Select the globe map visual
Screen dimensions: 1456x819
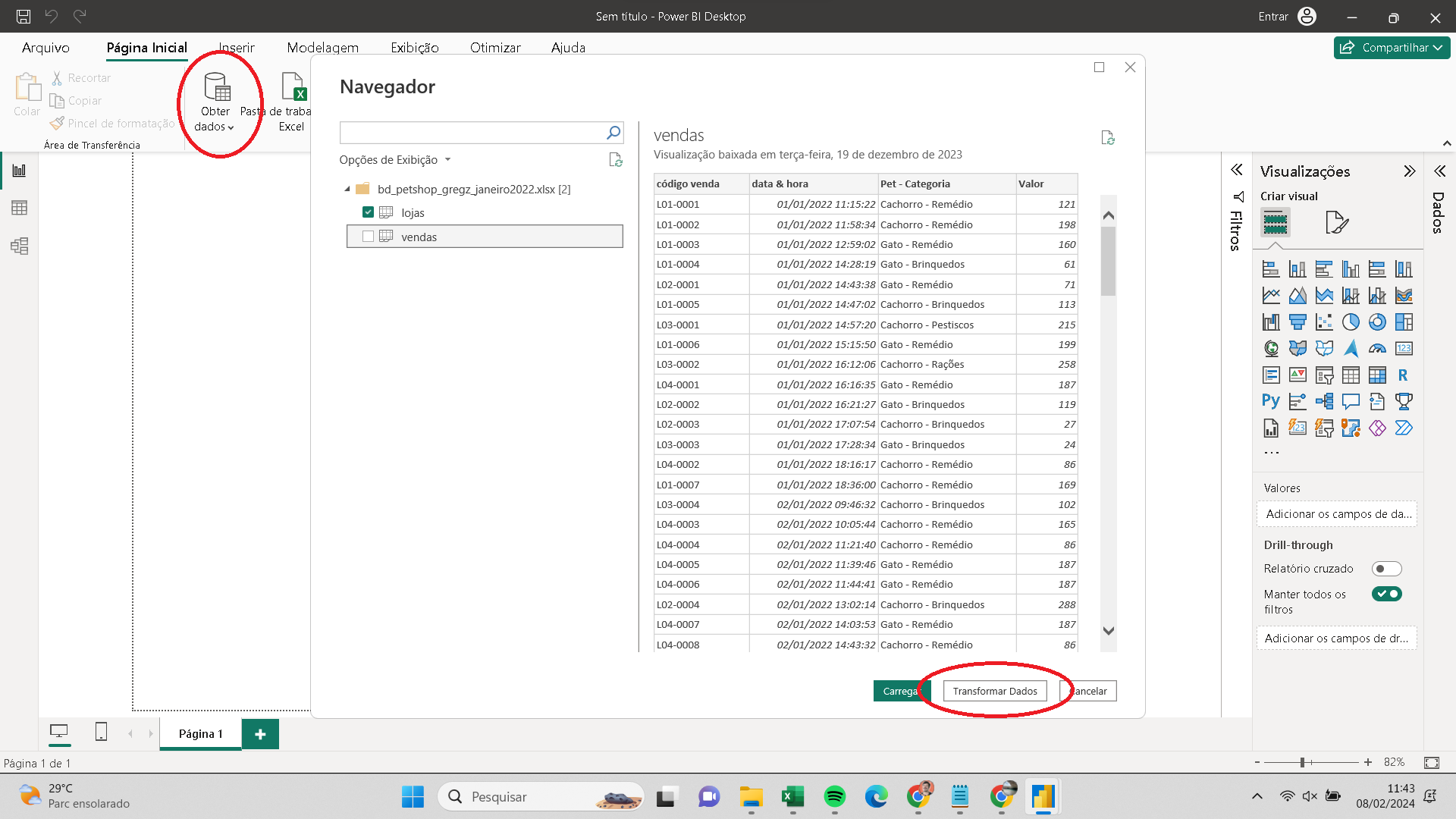pos(1271,349)
